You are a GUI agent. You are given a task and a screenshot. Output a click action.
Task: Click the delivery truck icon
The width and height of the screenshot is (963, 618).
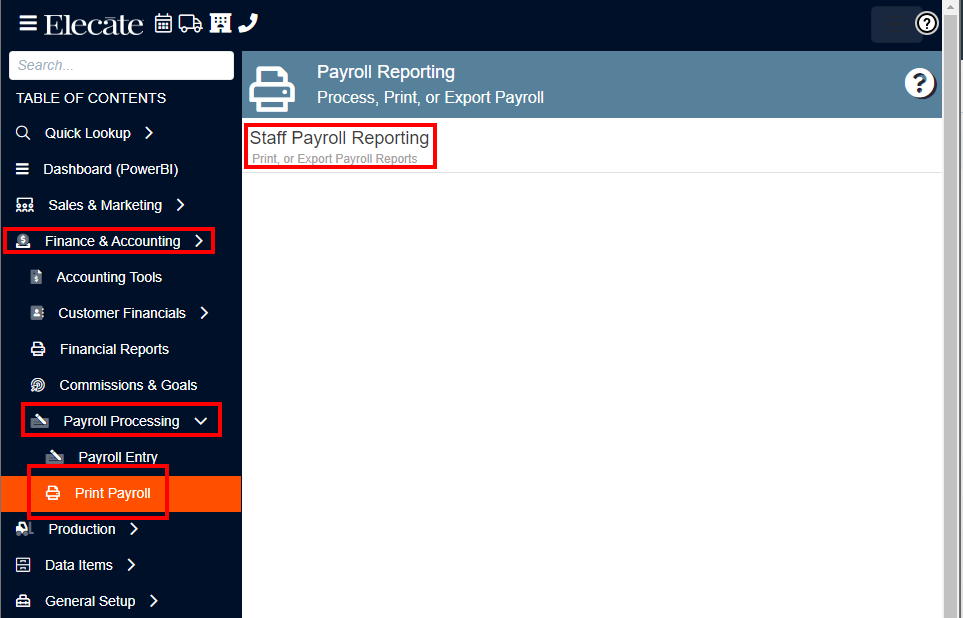(x=190, y=24)
